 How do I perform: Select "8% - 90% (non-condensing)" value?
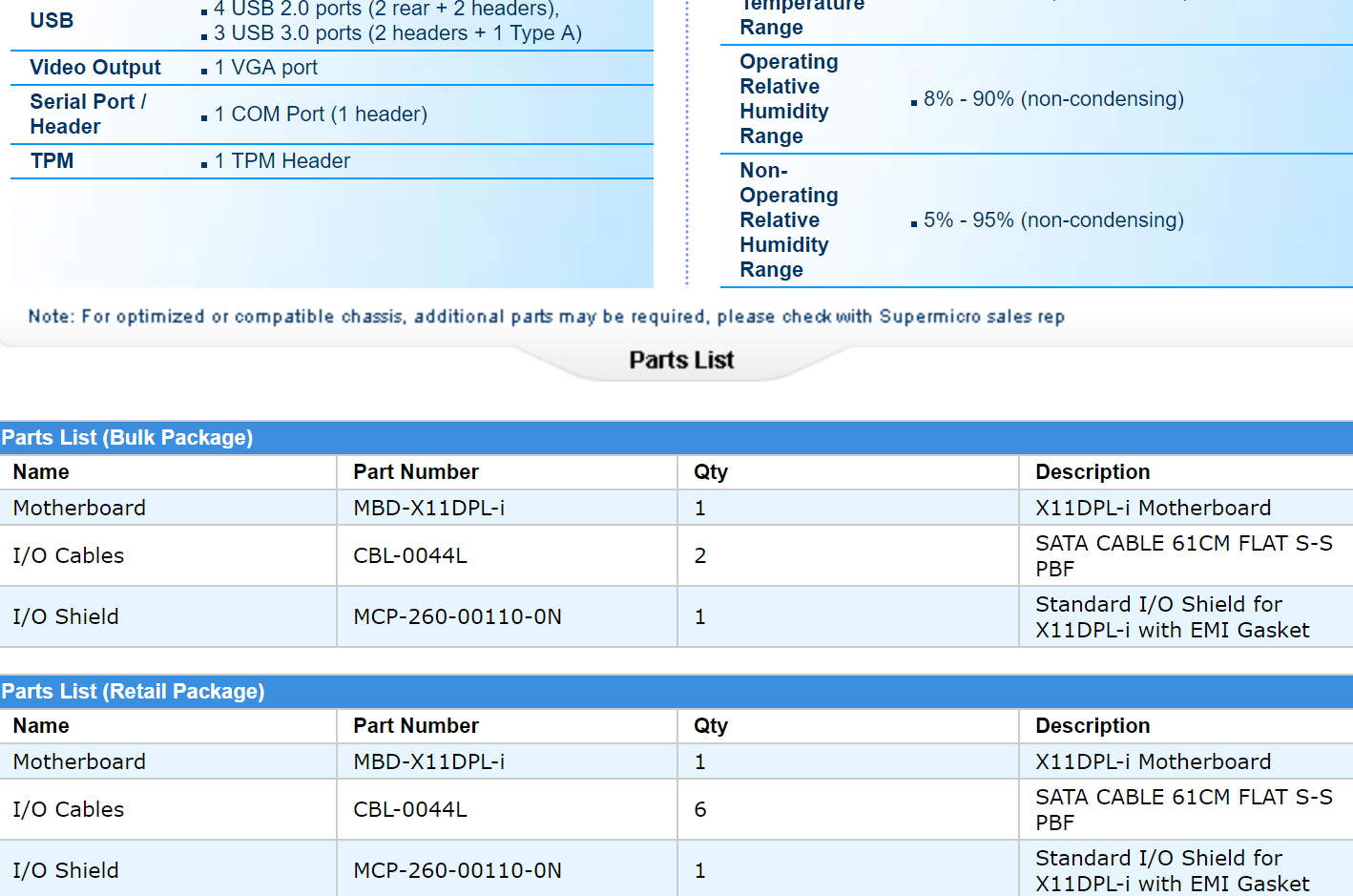tap(1053, 99)
